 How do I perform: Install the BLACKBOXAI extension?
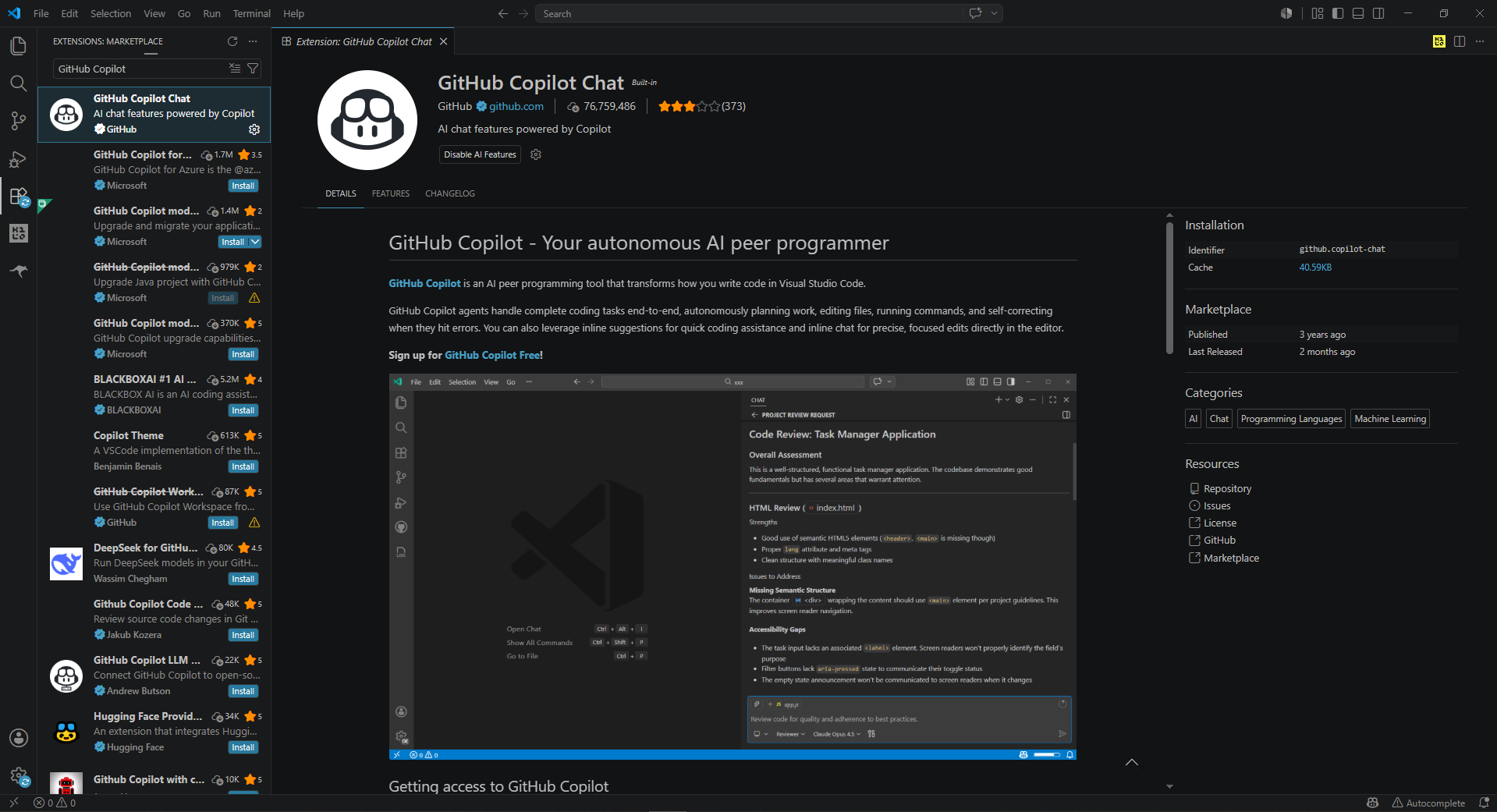point(243,410)
